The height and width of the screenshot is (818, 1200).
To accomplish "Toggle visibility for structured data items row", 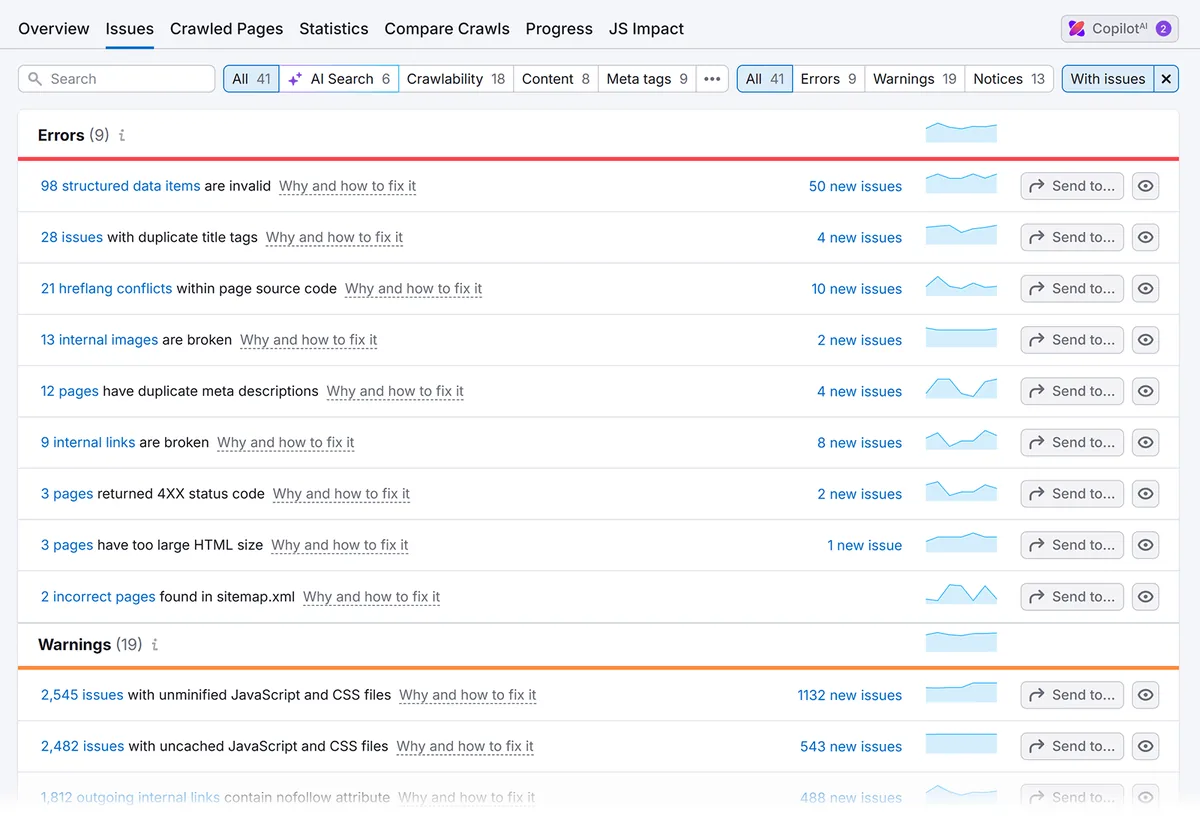I will tap(1145, 186).
